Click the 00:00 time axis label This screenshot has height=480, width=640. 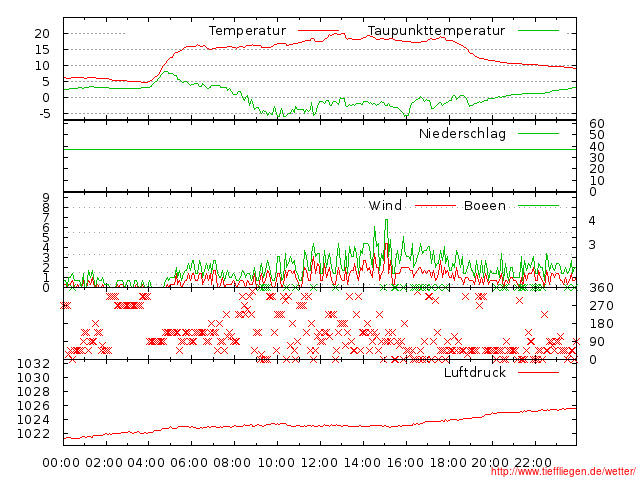click(61, 463)
